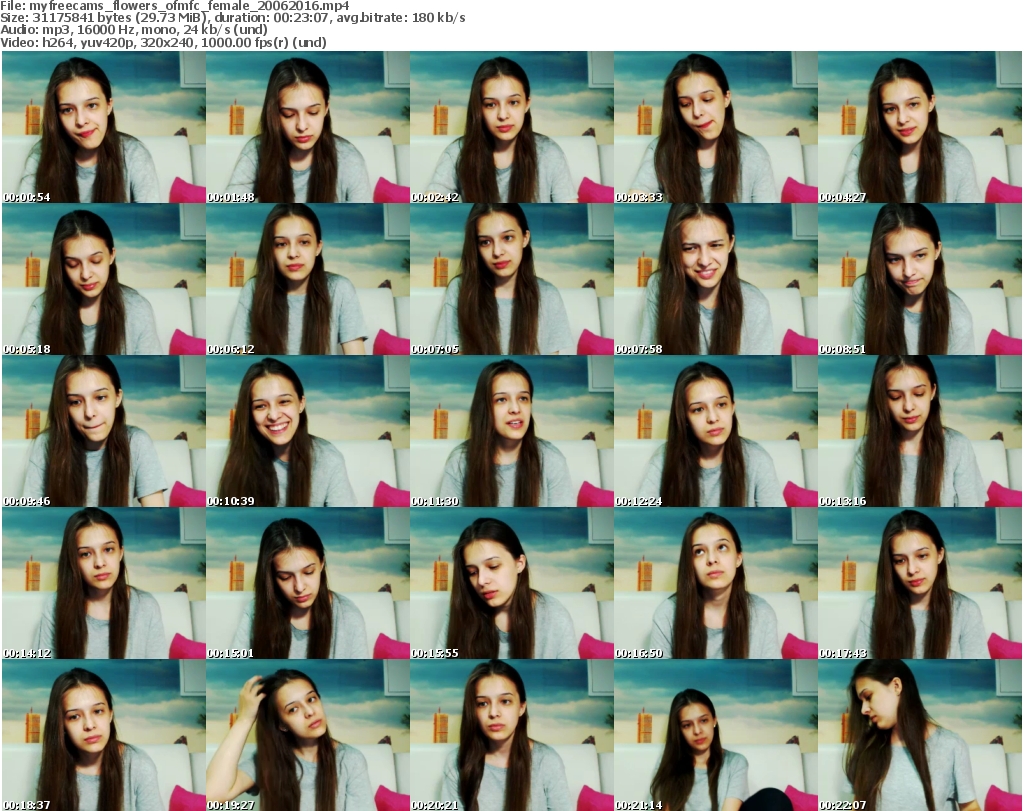Select the thumbnail timestamped 00:07:05
Image resolution: width=1024 pixels, height=811 pixels.
click(x=511, y=279)
